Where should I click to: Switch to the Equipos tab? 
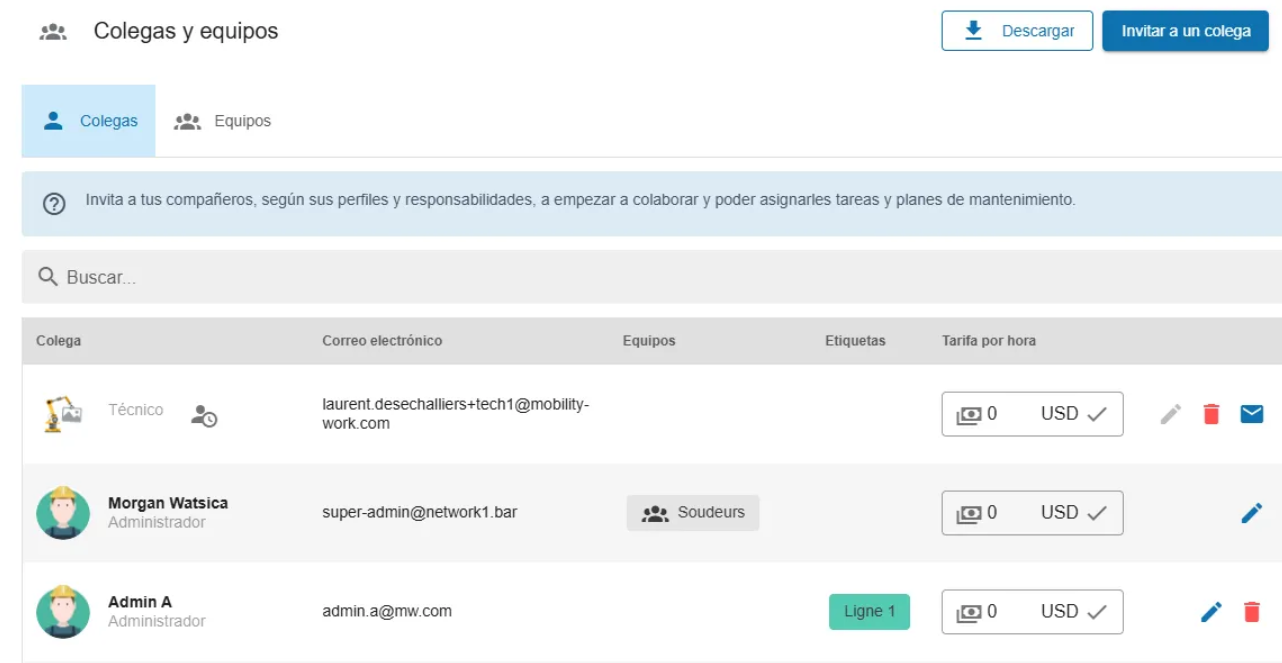pos(222,121)
